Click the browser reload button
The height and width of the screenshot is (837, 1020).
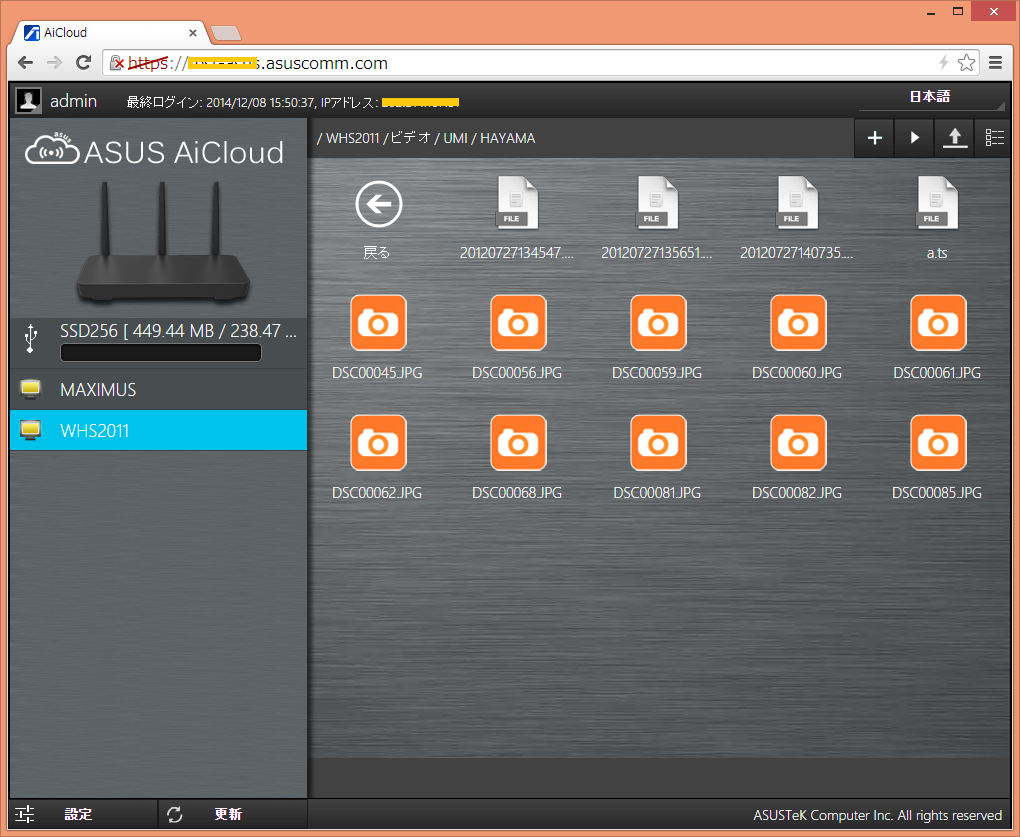[83, 62]
